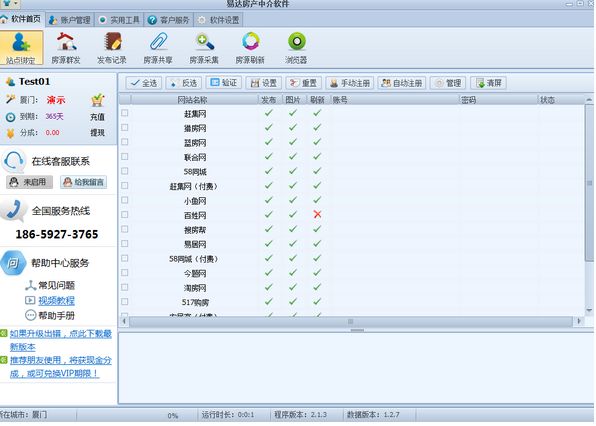Open the 视频教程 video tutorial link

(56, 301)
